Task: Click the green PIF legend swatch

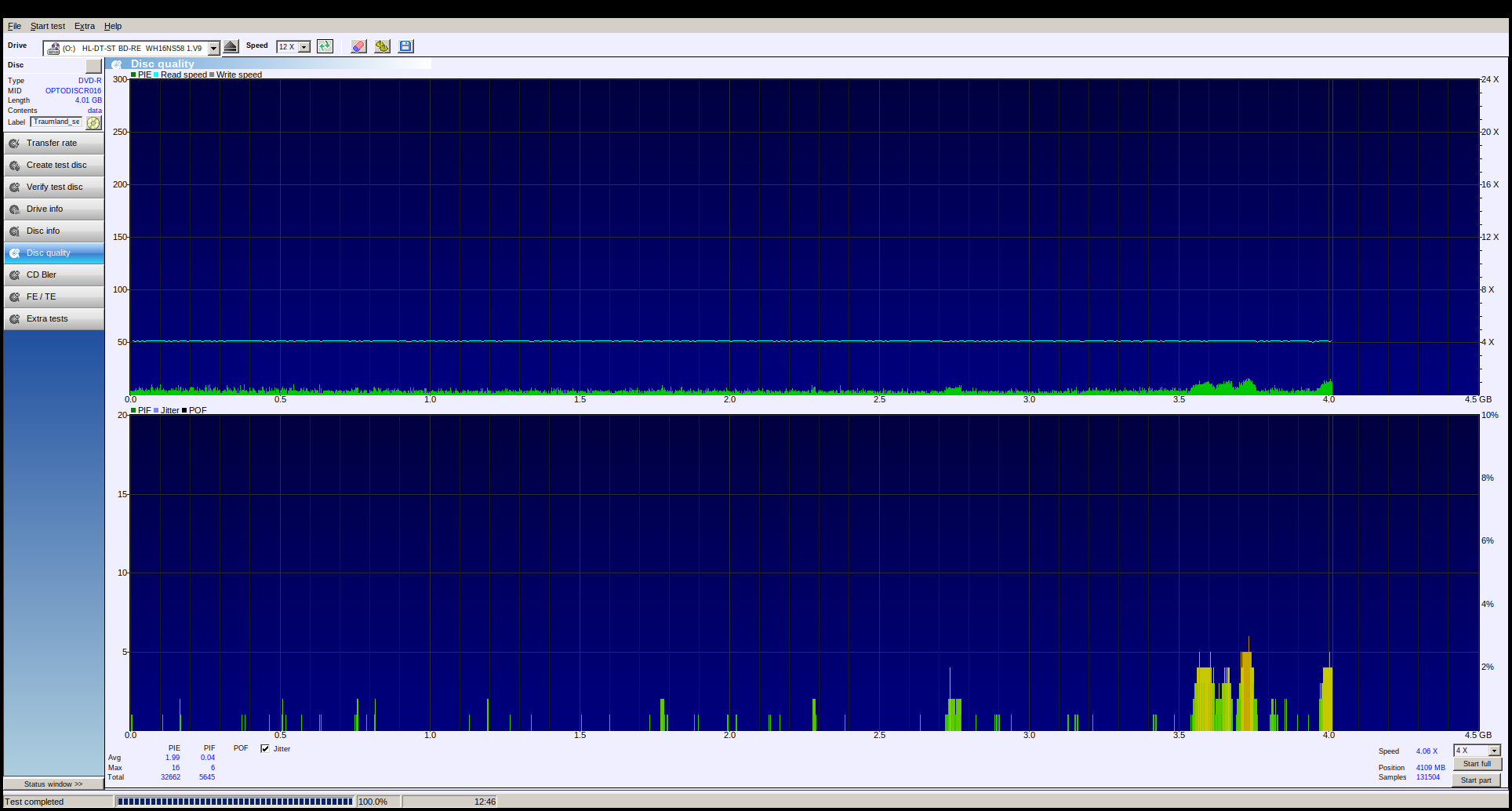Action: [133, 410]
